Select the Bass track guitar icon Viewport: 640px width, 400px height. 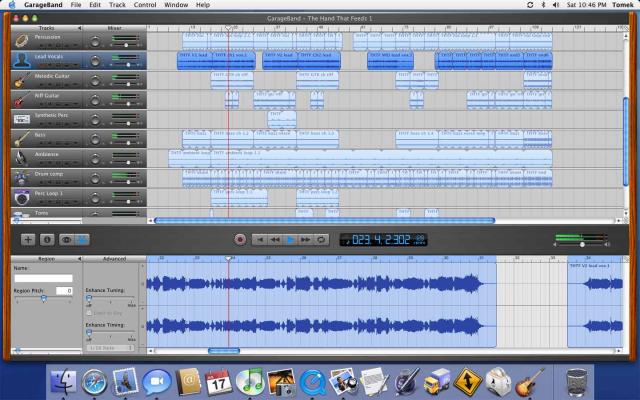21,139
